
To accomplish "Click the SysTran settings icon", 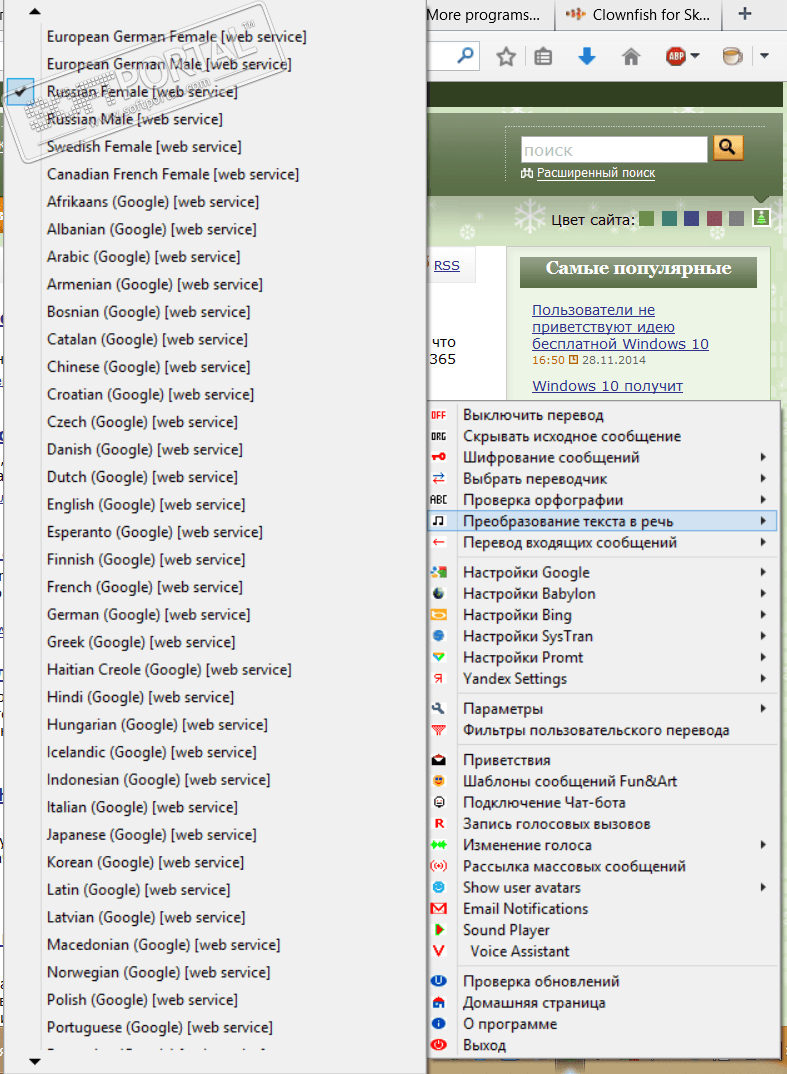I will tap(438, 636).
